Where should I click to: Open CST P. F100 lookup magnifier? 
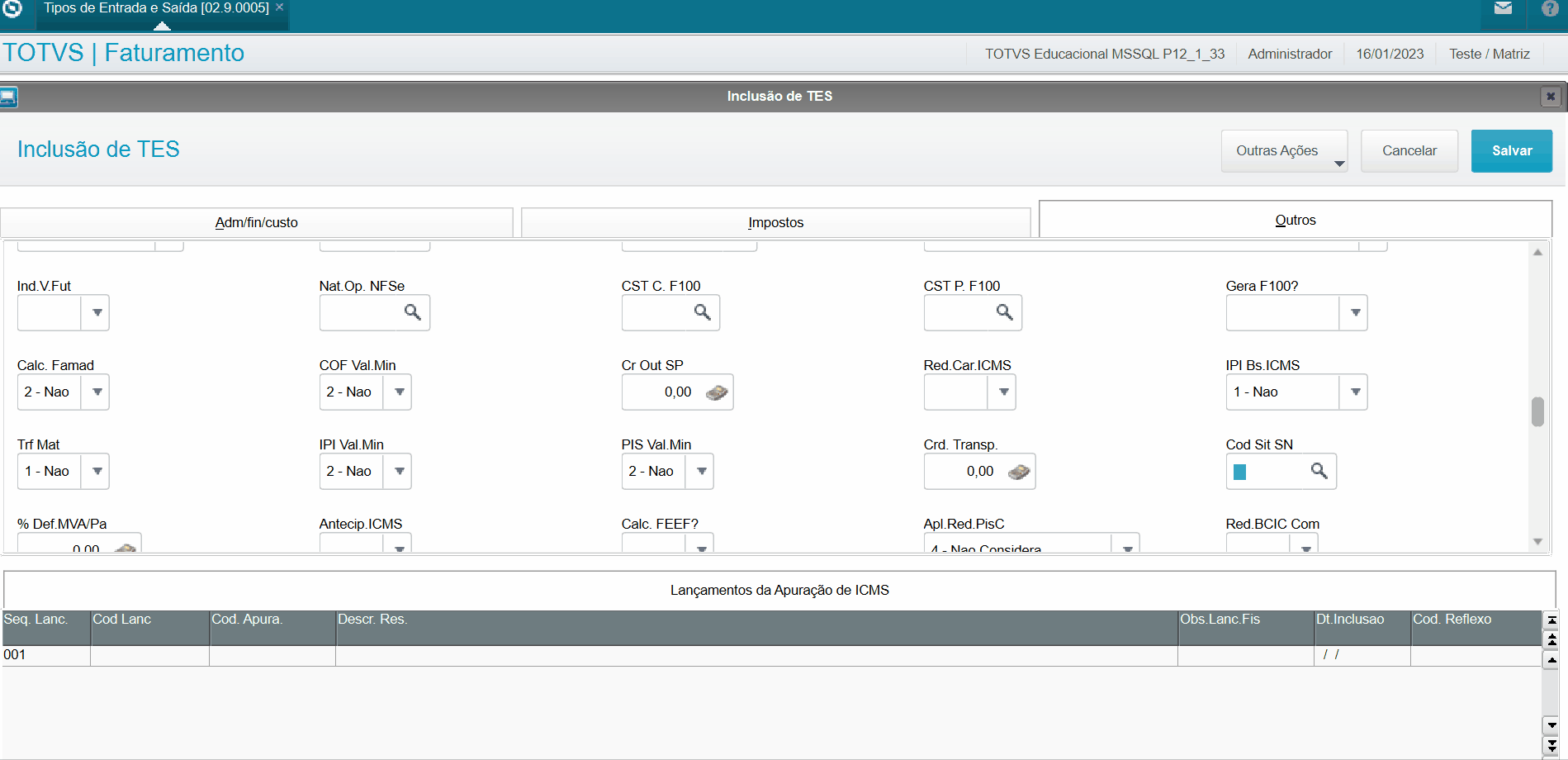[1005, 312]
